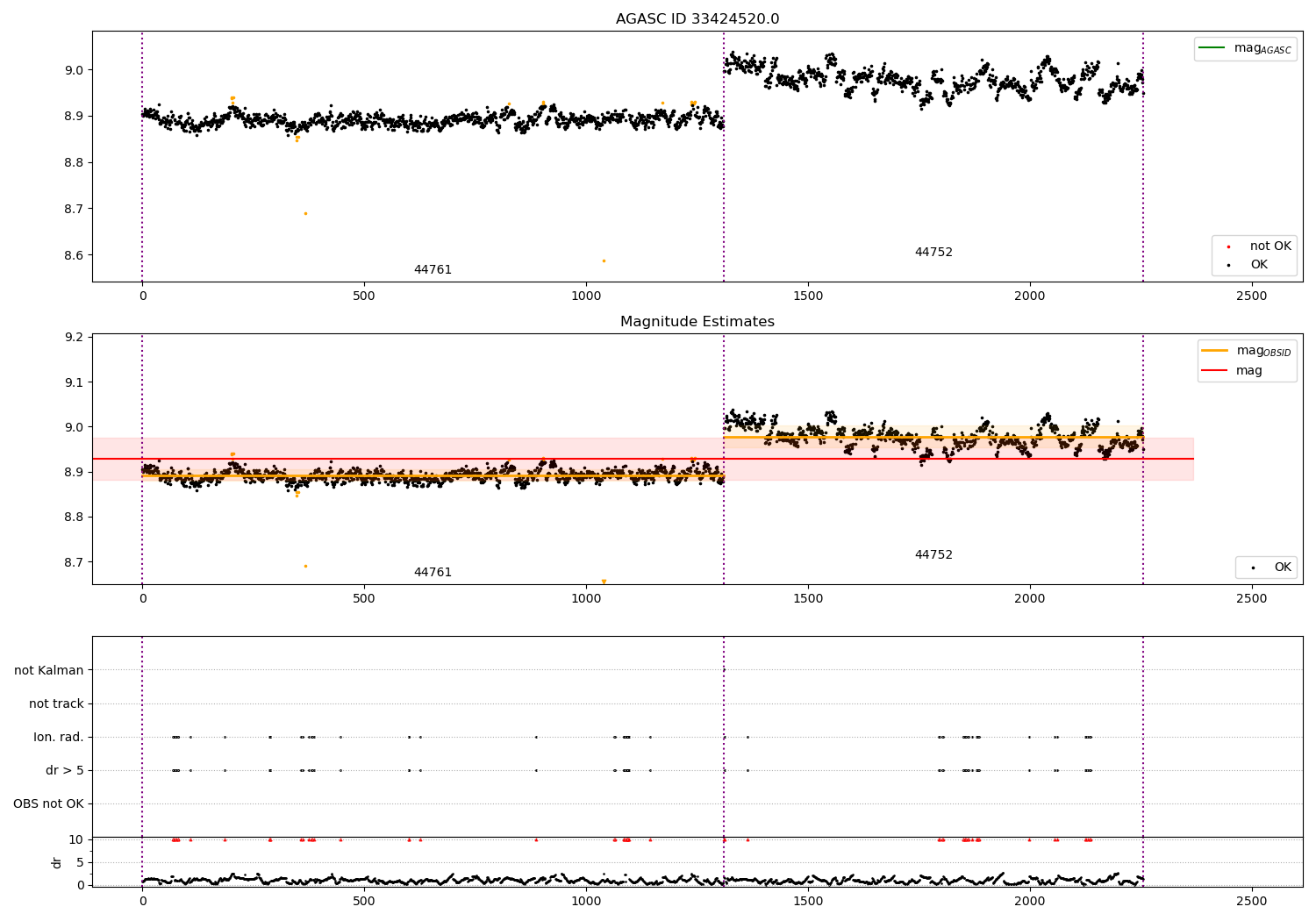
Task: Click x-tick '2000' under the top plot
Action: [1029, 296]
